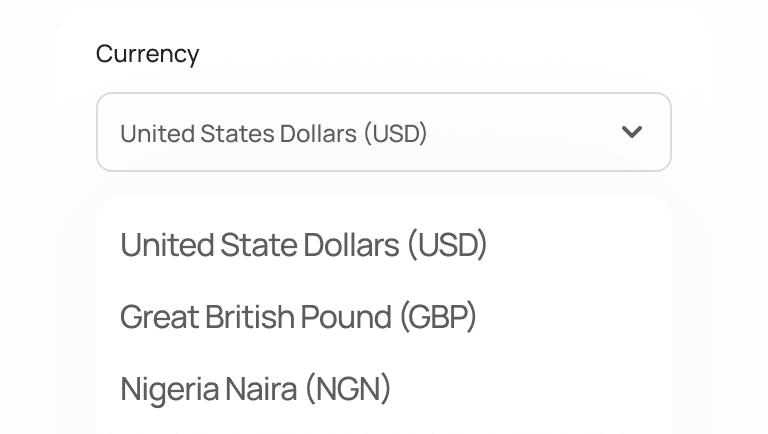Select Nigeria Naira (NGN) option
Screen dimensions: 768x434
[255, 389]
